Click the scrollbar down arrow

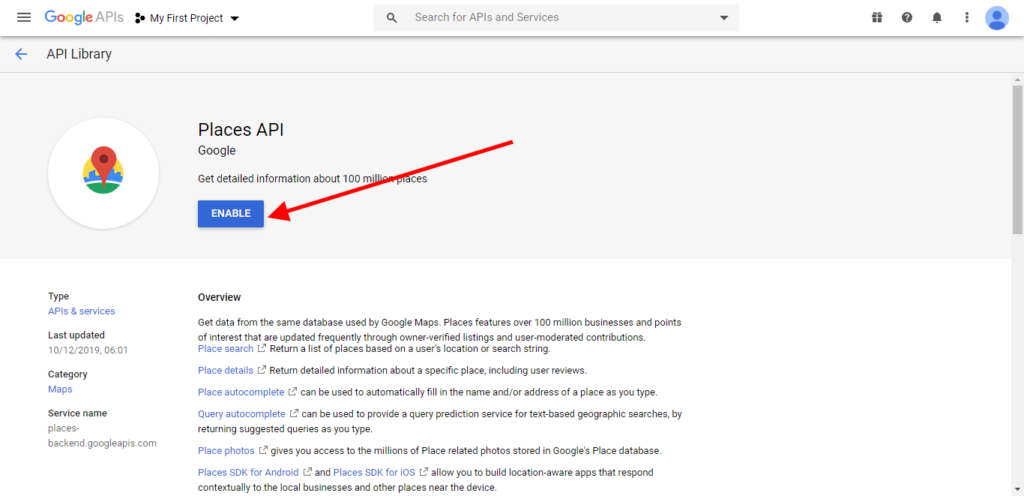[x=1017, y=489]
